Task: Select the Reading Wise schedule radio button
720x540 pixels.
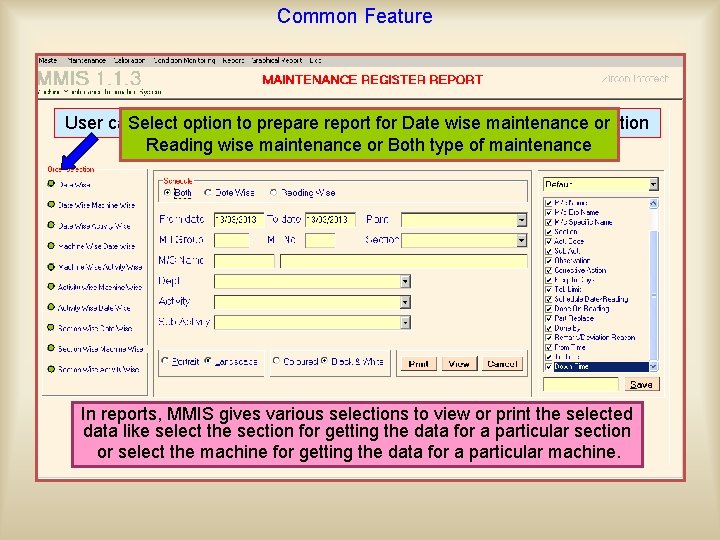Action: point(273,192)
